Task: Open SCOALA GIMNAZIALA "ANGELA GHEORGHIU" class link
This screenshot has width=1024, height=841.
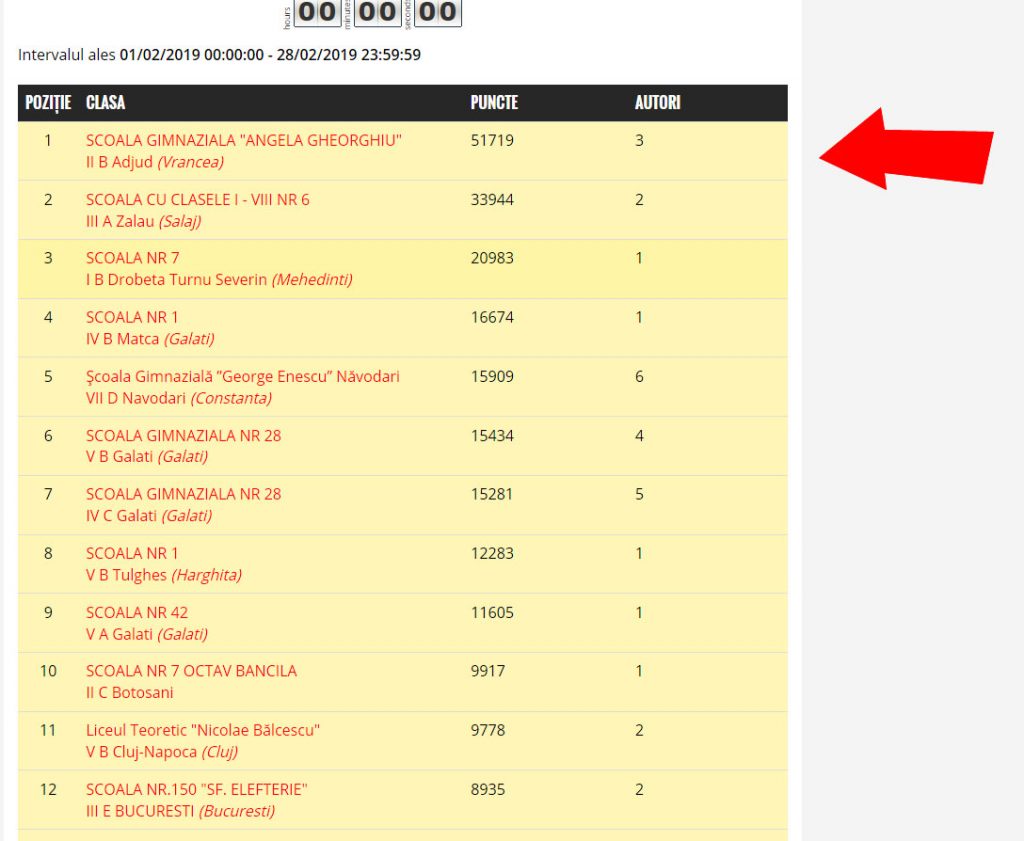Action: pos(244,151)
